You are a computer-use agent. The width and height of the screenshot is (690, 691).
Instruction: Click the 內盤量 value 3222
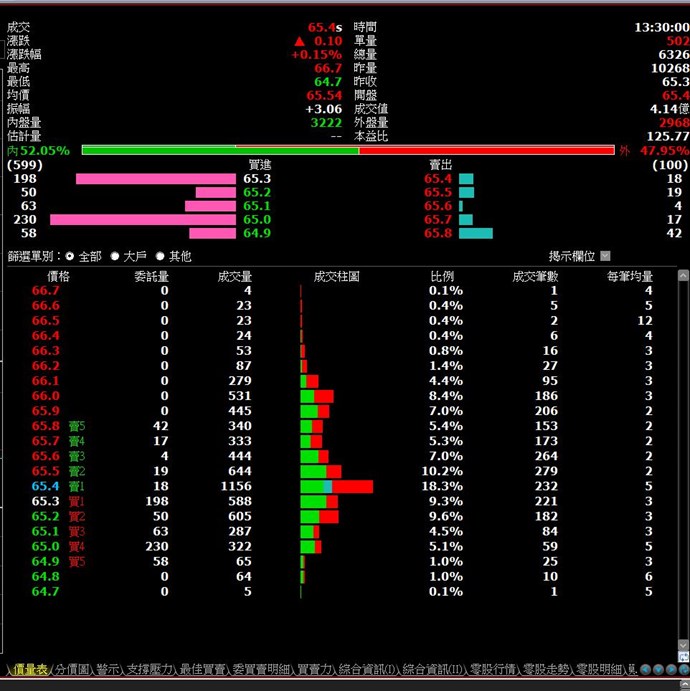326,123
